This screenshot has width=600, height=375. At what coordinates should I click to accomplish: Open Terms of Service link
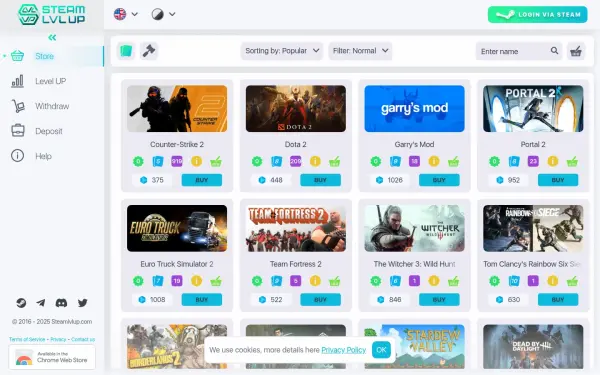point(27,339)
